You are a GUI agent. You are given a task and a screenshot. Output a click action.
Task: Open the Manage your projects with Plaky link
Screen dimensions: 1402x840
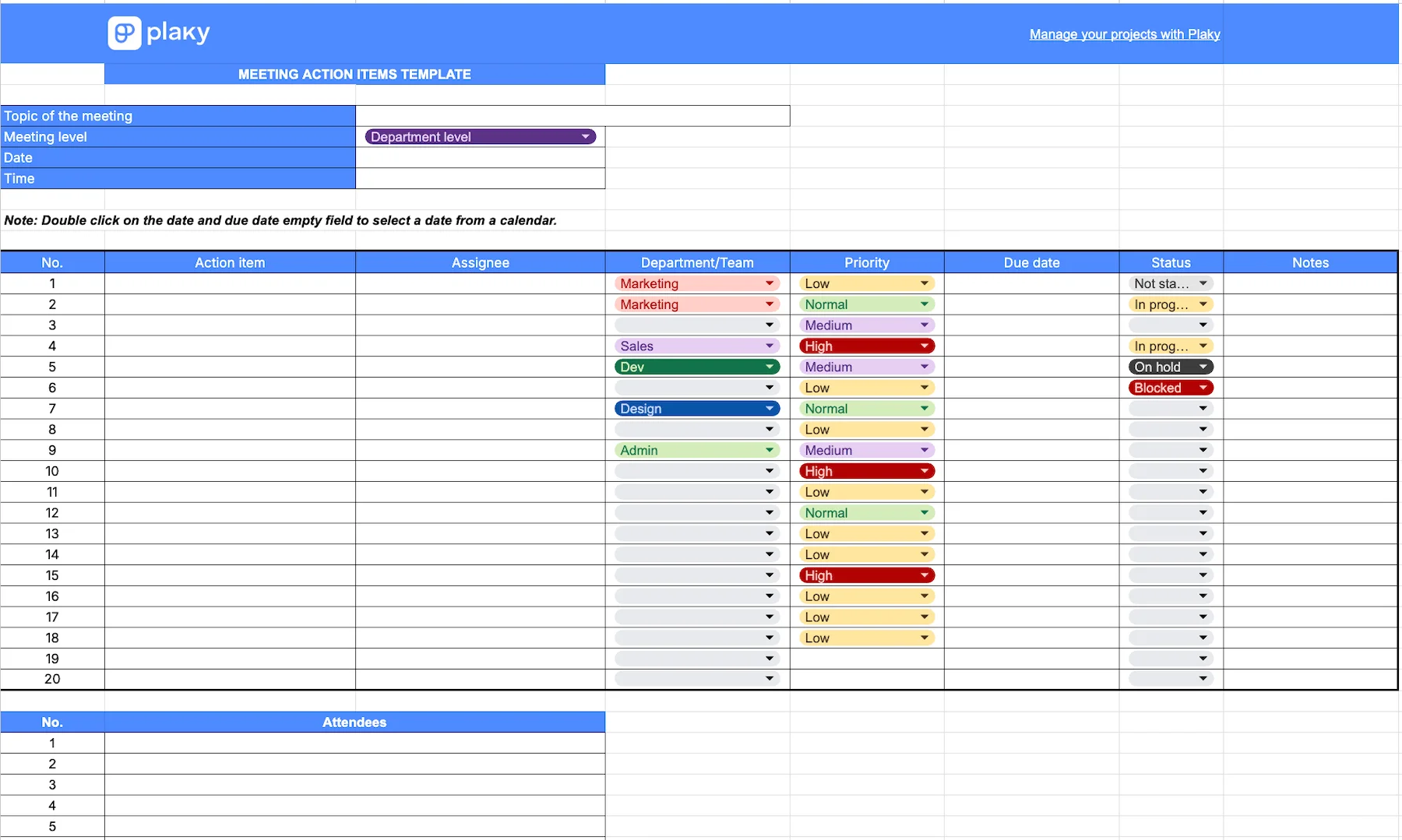pos(1125,34)
